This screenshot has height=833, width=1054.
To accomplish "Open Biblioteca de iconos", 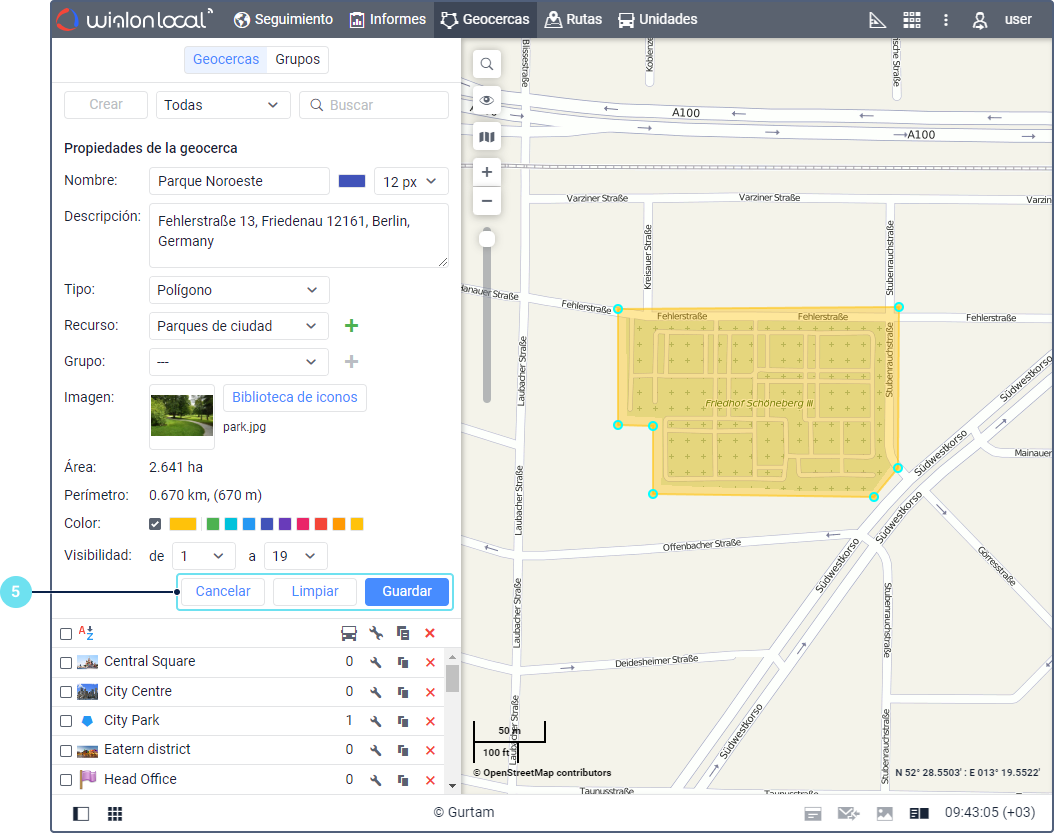I will (294, 397).
